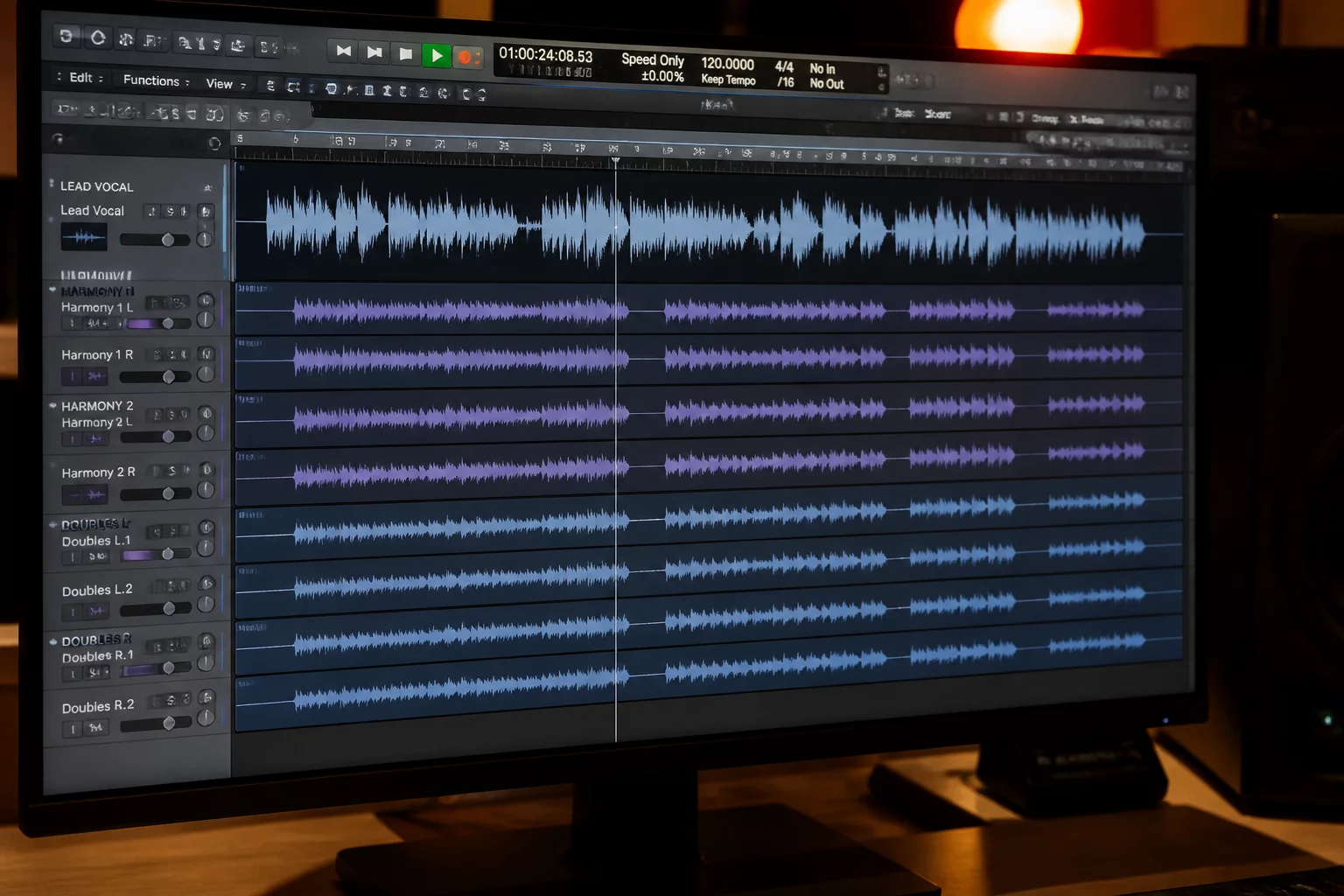The image size is (1344, 896).
Task: Click the 4/4 time signature display
Action: click(x=784, y=67)
